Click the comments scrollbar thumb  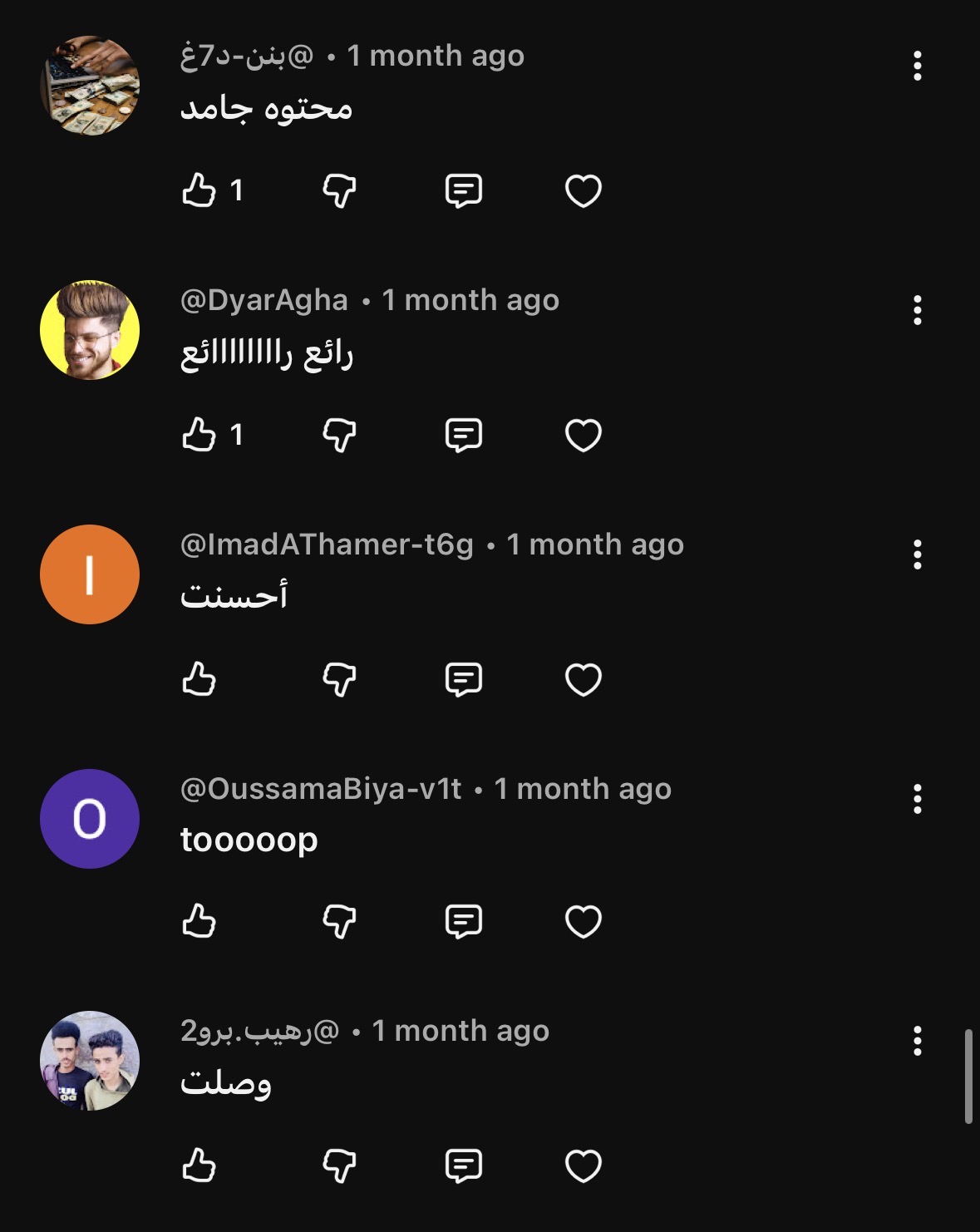click(968, 1077)
